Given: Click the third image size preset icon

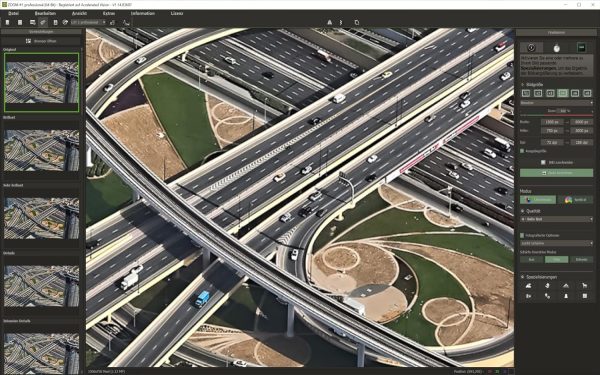Looking at the screenshot, I should (550, 93).
